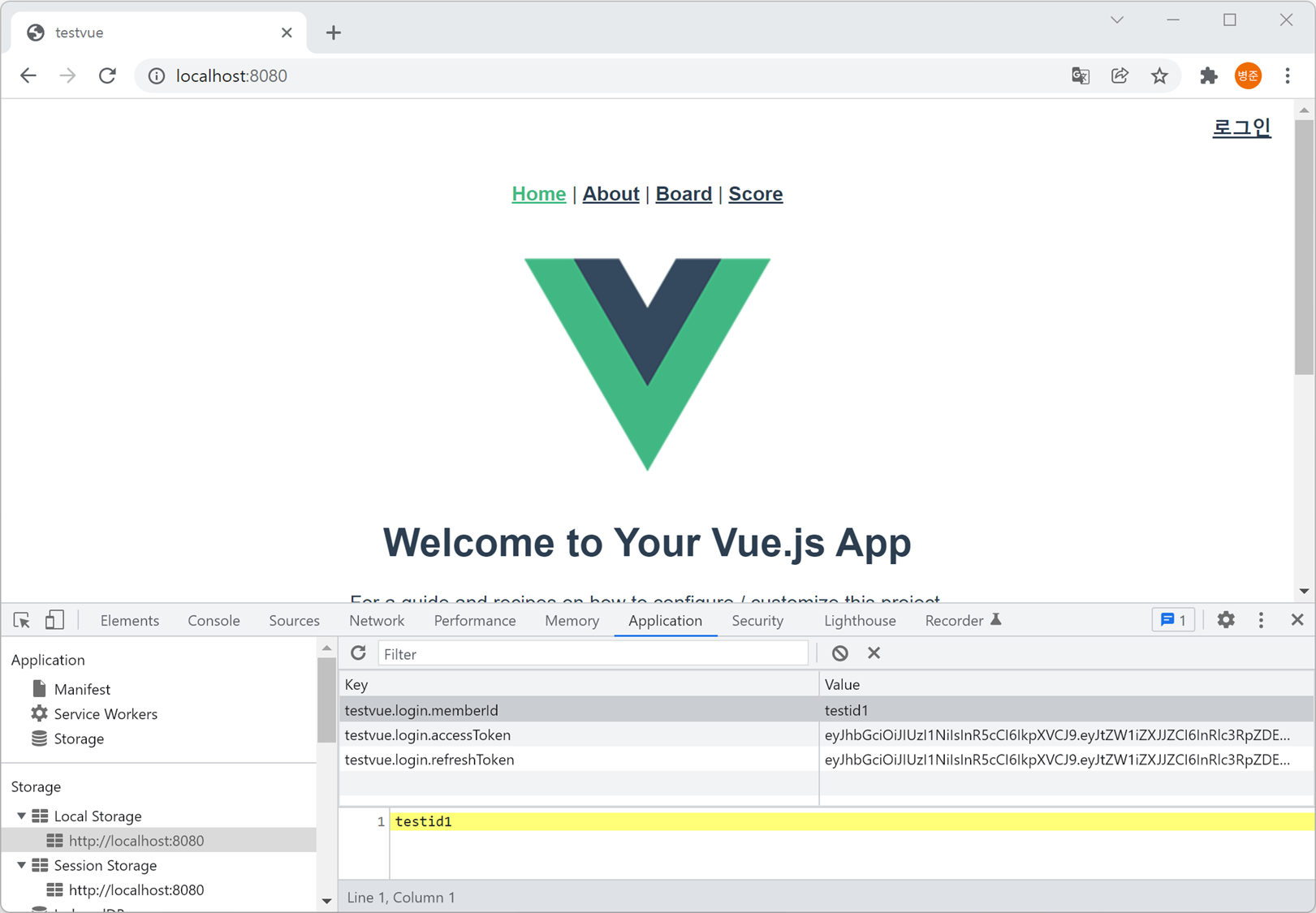Switch to the Memory tab
This screenshot has height=913, width=1316.
point(572,621)
